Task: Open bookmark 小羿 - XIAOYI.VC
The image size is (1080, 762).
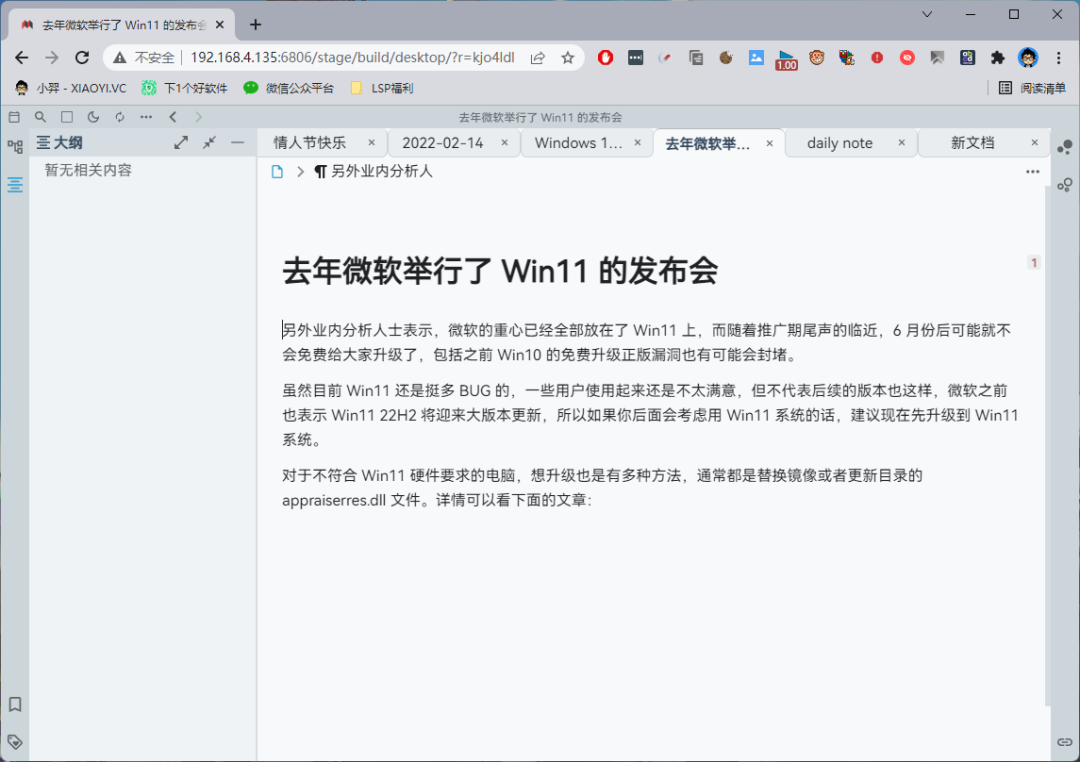Action: click(71, 88)
